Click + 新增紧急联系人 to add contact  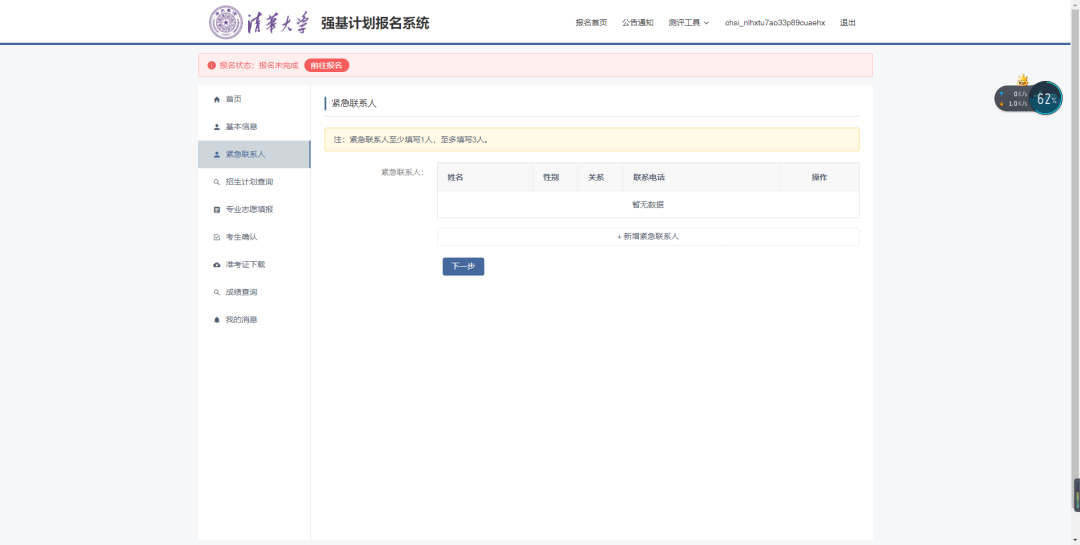[x=648, y=236]
